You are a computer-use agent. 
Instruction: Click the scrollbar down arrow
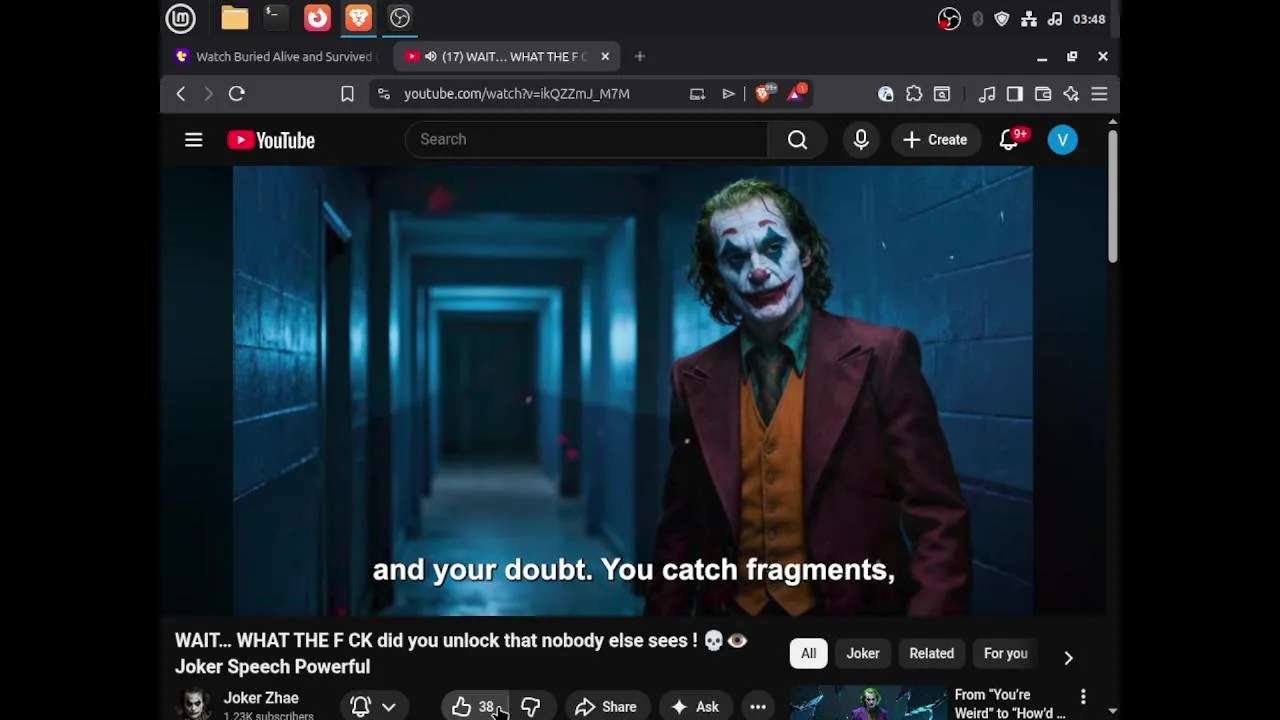[1112, 711]
